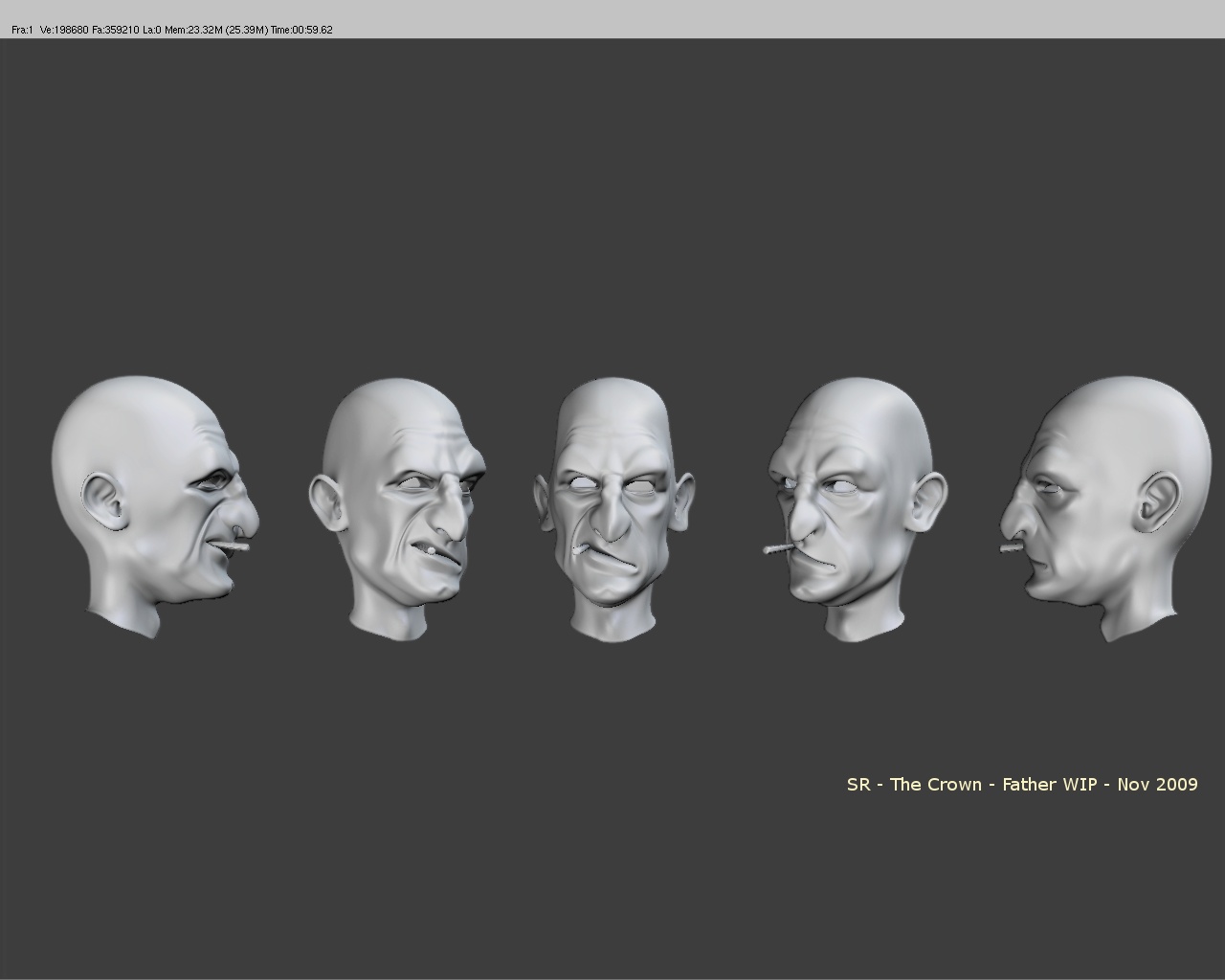Image resolution: width=1225 pixels, height=980 pixels.
Task: Click the Mem:23.32M (25.39M) memory readout
Action: click(216, 30)
